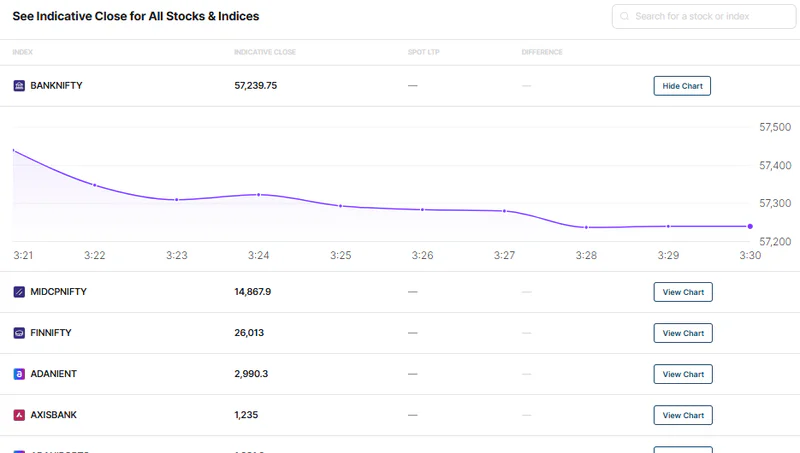Click the FINNIFTY index icon

coord(19,333)
